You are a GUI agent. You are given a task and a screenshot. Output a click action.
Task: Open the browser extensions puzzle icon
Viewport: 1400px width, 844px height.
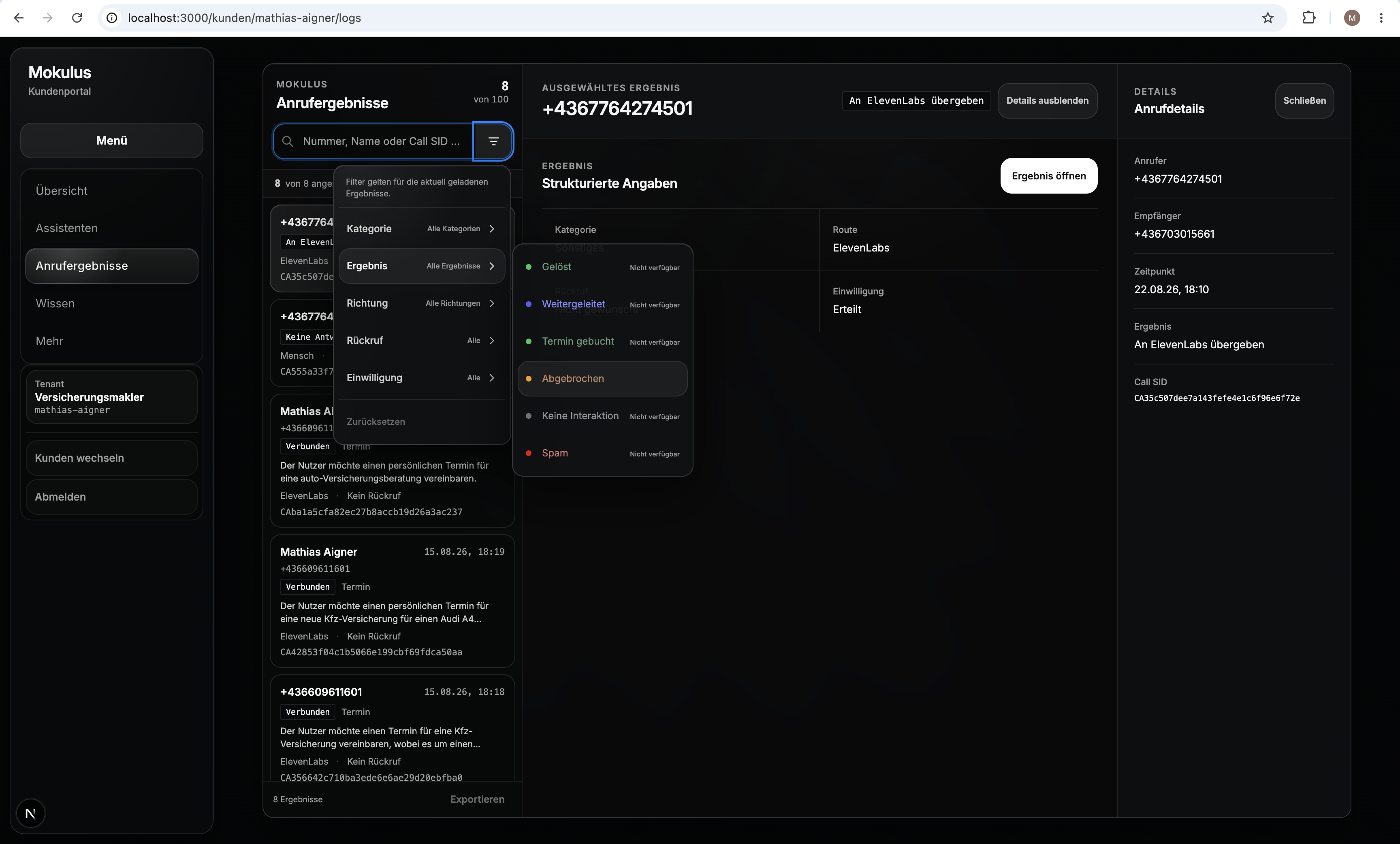coord(1308,17)
